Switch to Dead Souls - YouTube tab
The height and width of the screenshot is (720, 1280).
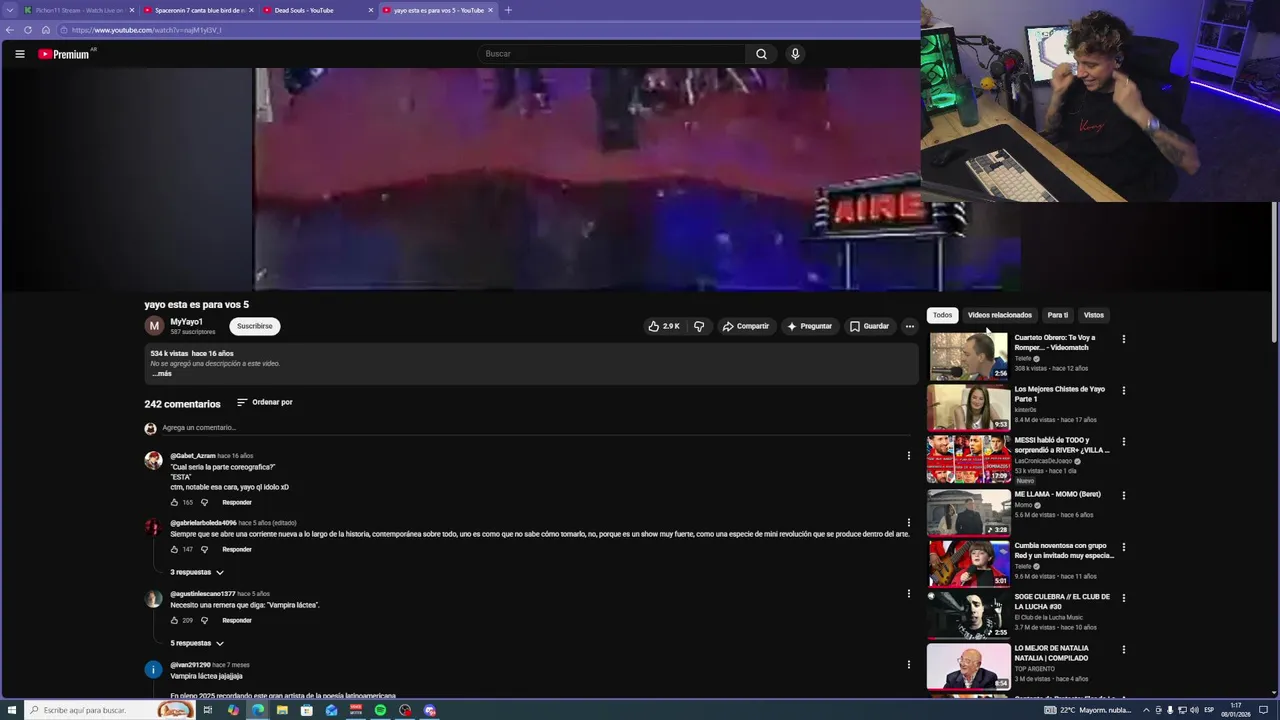[x=318, y=10]
